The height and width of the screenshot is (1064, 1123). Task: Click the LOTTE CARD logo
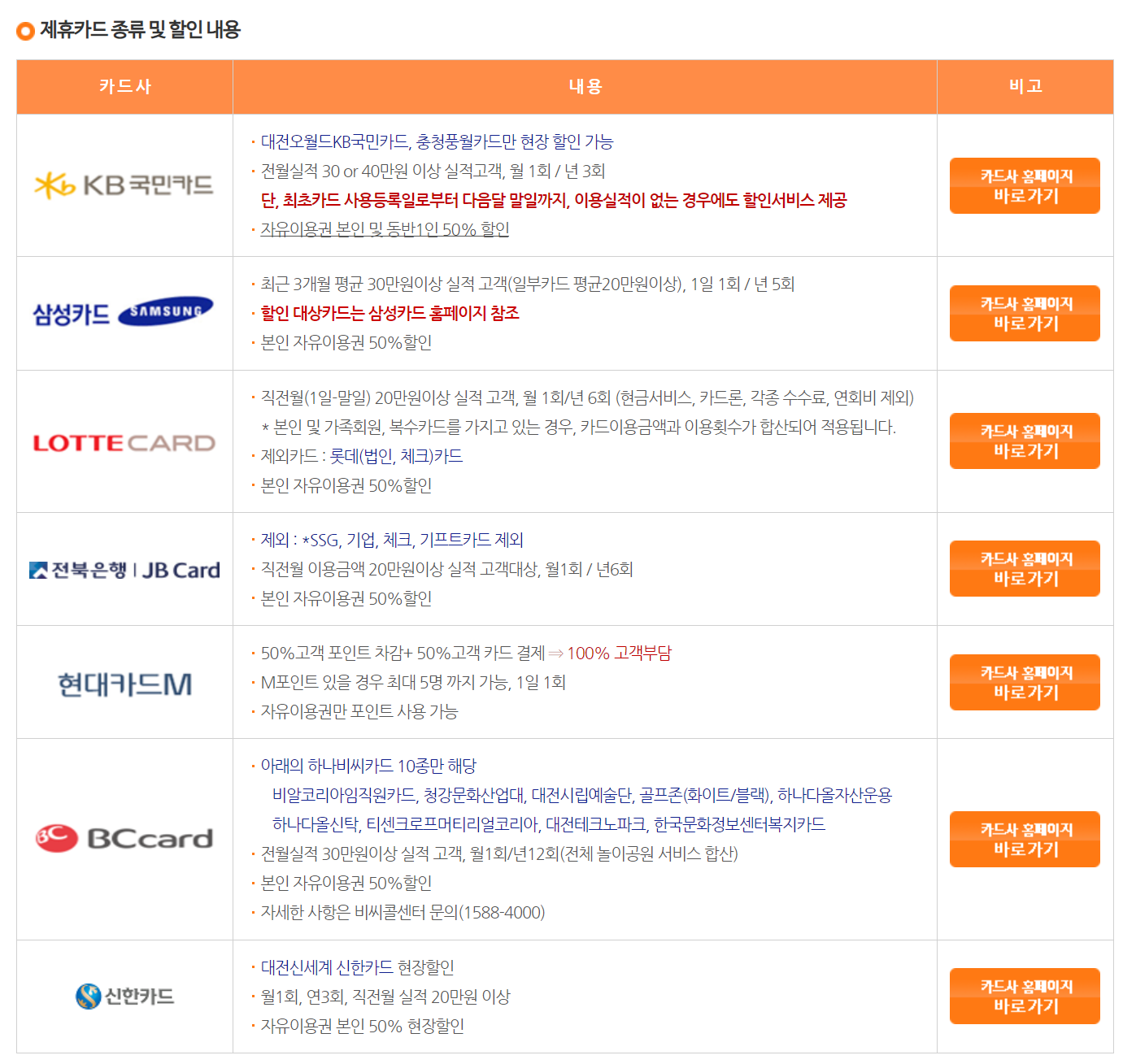point(124,443)
